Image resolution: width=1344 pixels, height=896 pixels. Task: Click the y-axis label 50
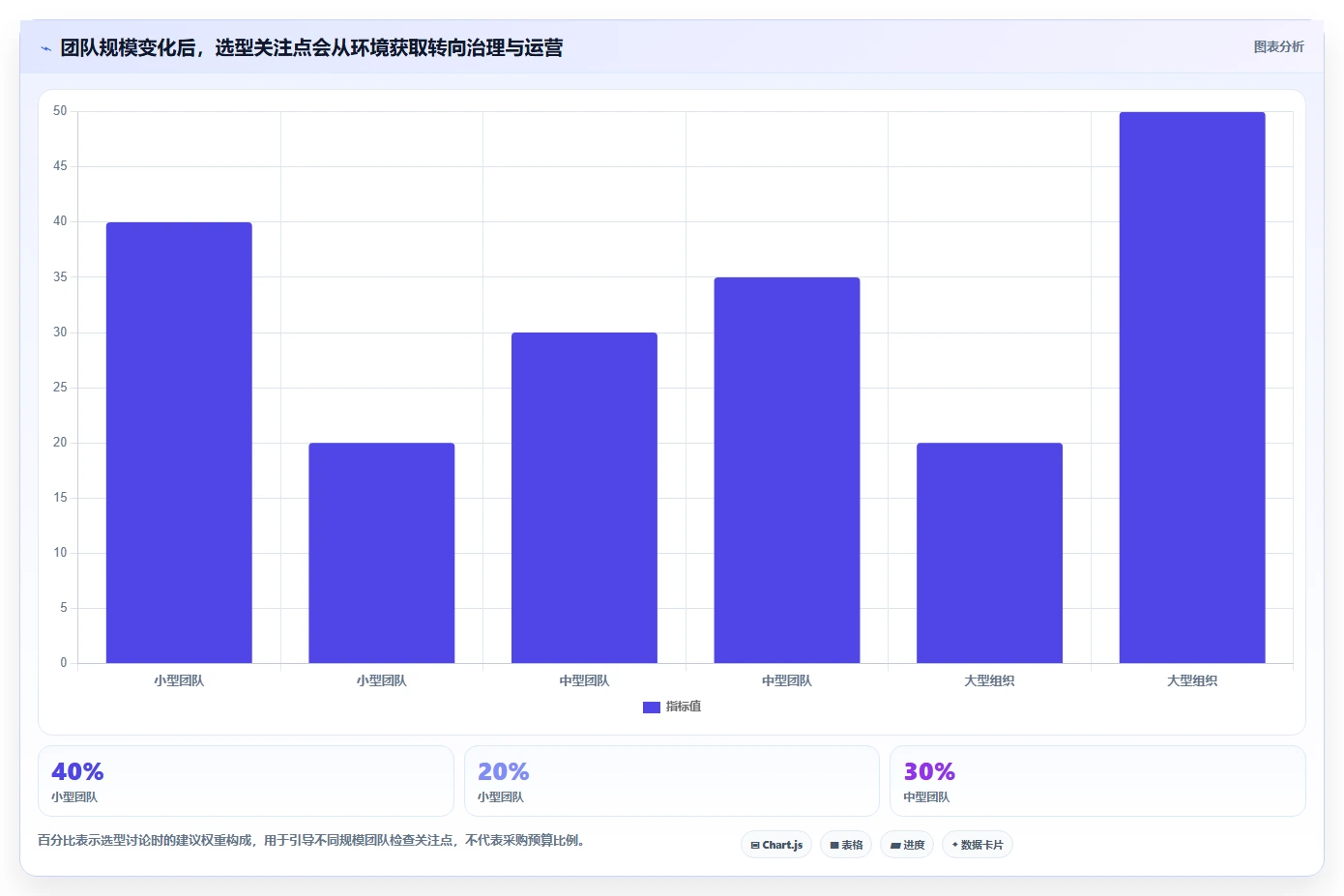60,111
